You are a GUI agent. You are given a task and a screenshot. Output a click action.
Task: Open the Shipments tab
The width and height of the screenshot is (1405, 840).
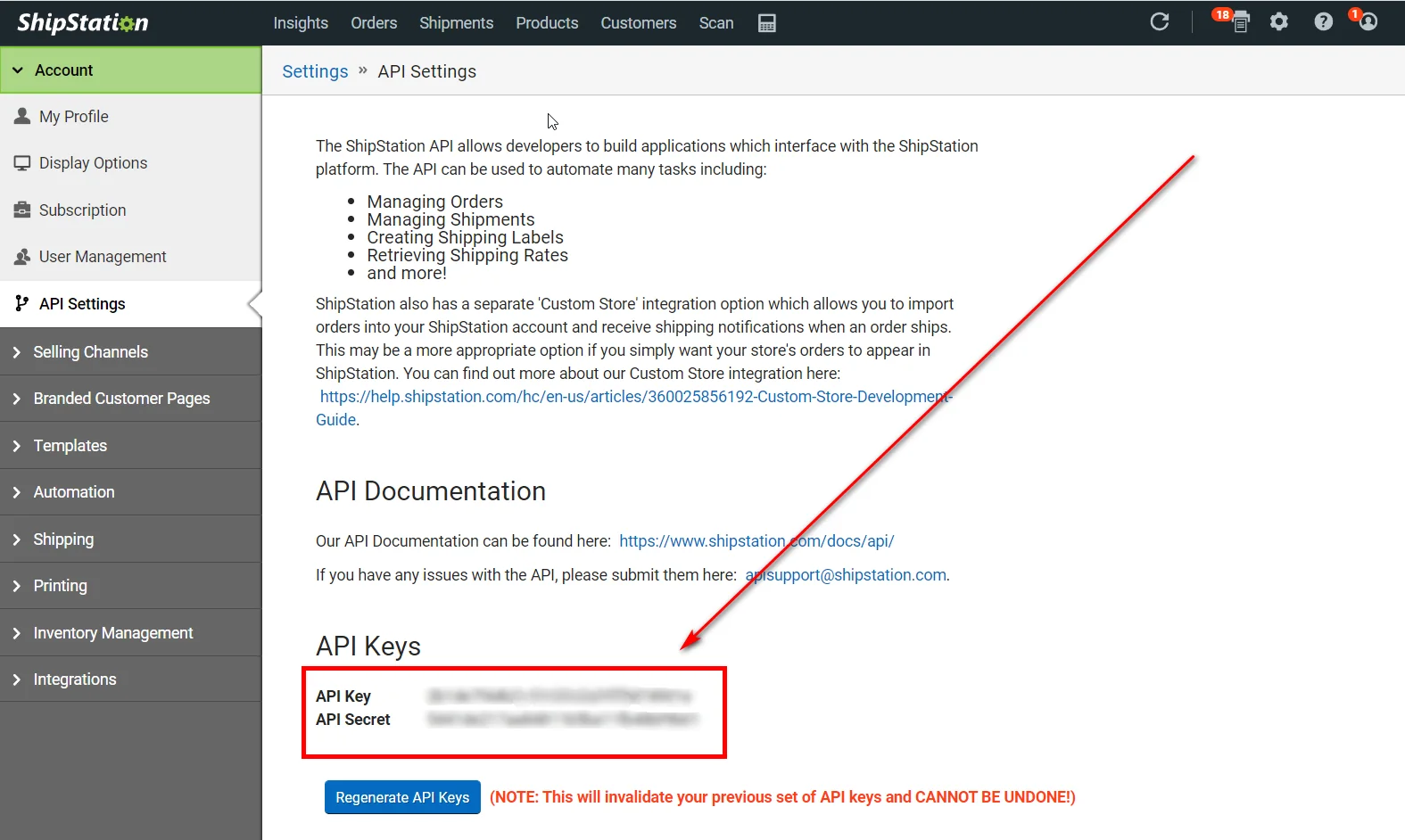(x=456, y=23)
